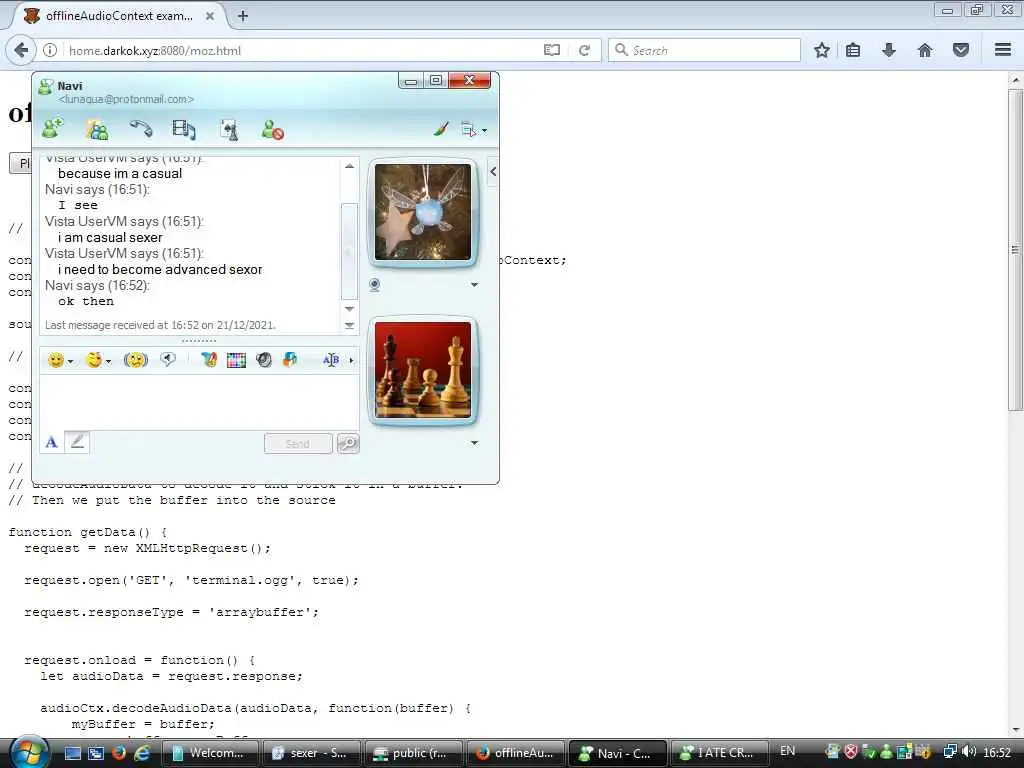
Task: Select the offlineAudioContext example tab
Action: 118,16
